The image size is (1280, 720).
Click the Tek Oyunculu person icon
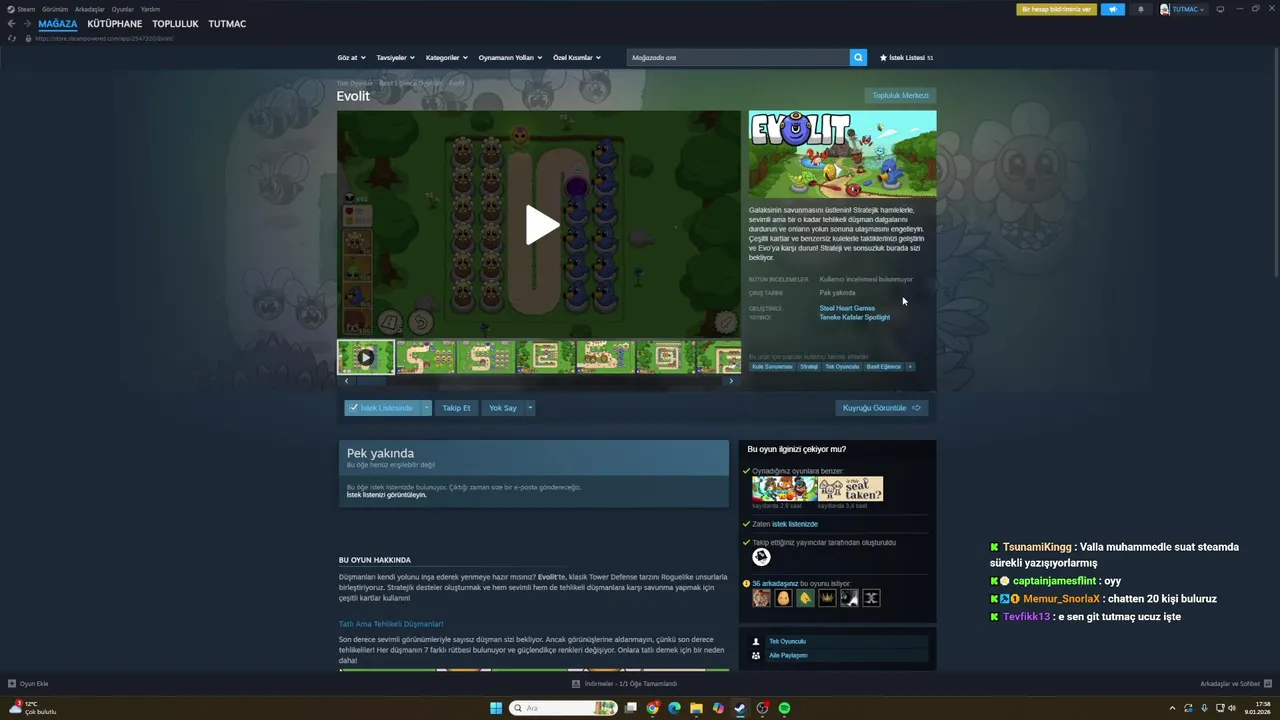[756, 641]
